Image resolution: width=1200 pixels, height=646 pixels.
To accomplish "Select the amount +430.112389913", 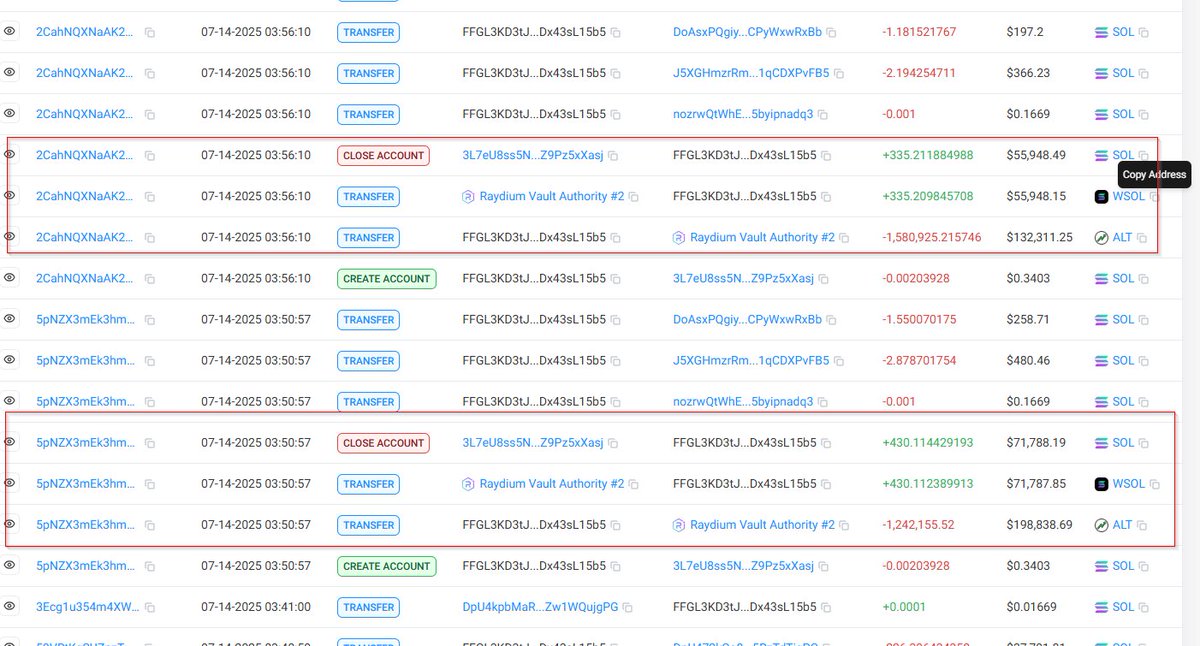I will click(927, 483).
